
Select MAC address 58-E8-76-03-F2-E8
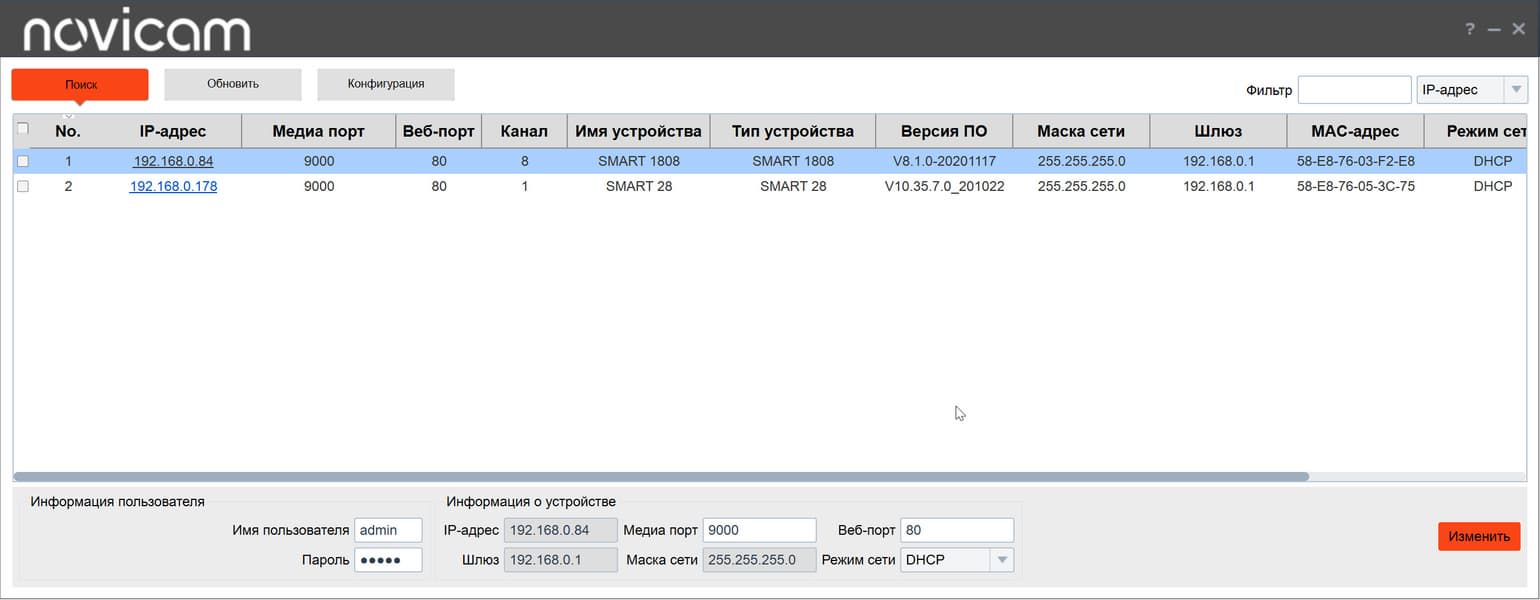click(x=1355, y=161)
